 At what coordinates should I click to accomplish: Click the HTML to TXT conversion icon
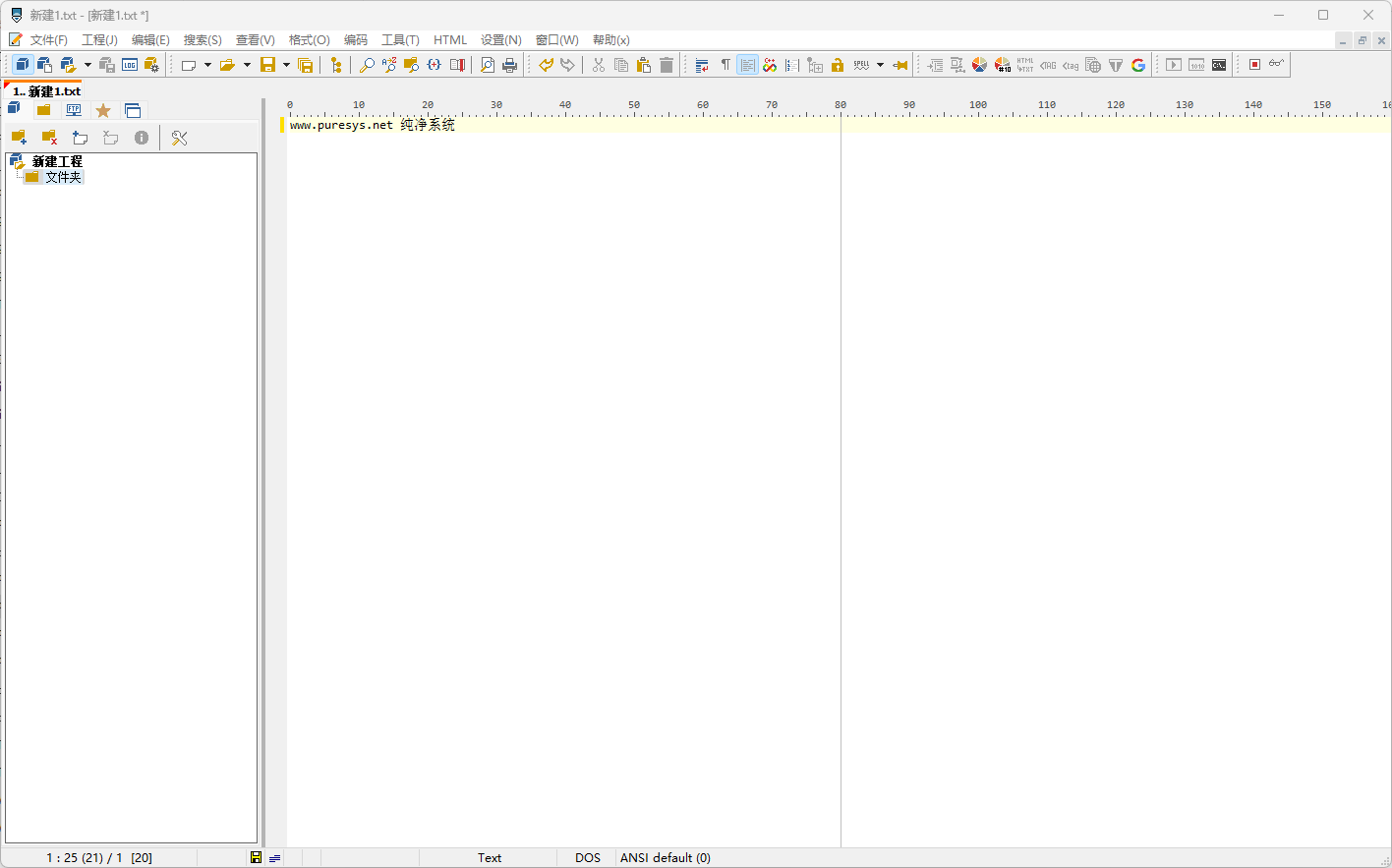click(x=1025, y=64)
